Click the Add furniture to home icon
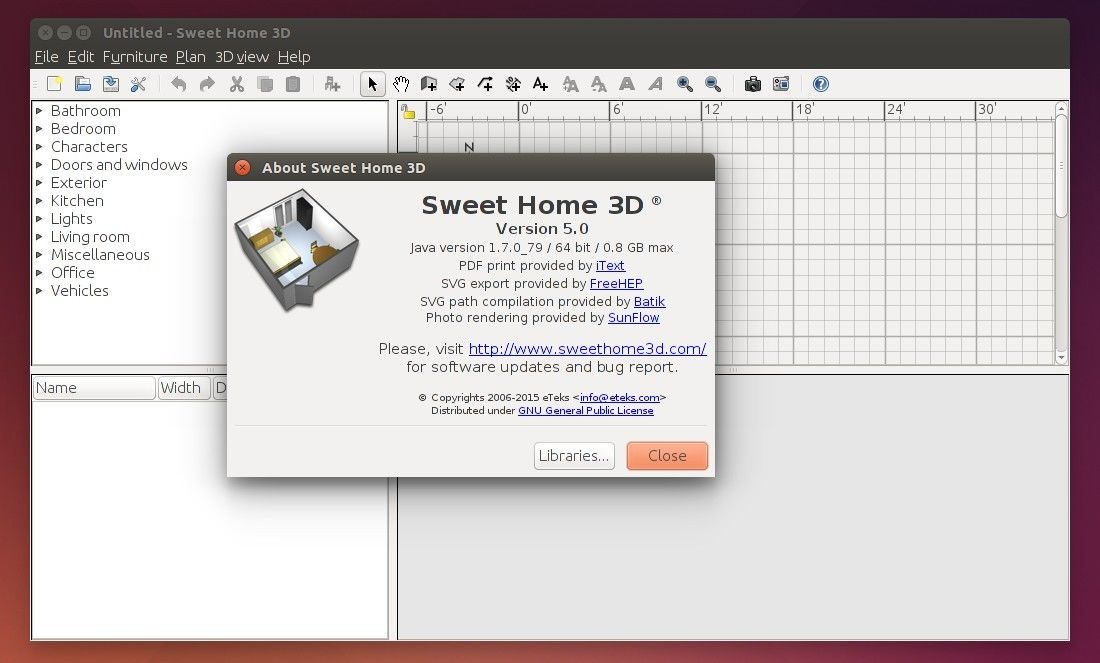This screenshot has width=1100, height=663. tap(332, 84)
